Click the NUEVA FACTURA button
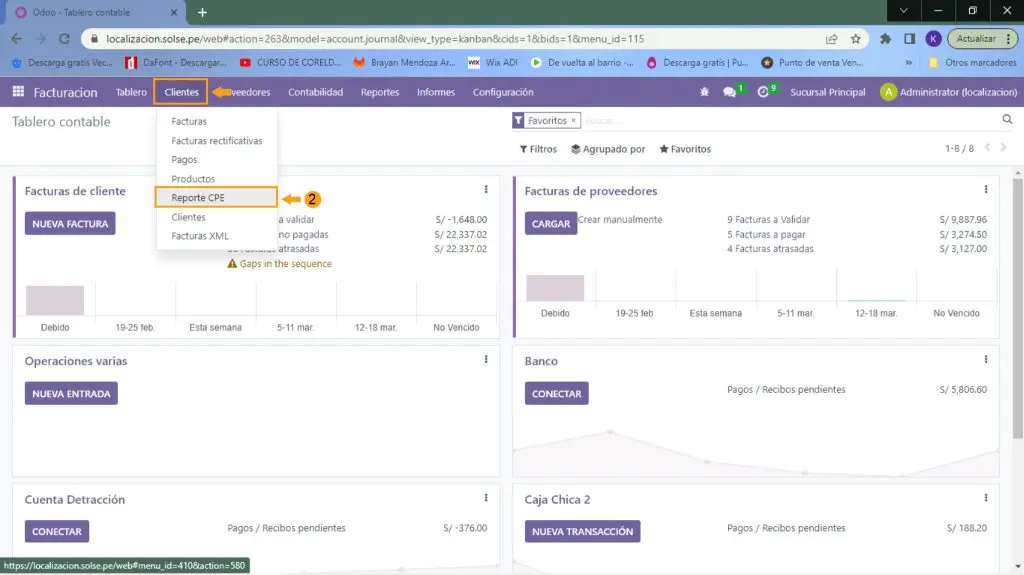 (70, 224)
